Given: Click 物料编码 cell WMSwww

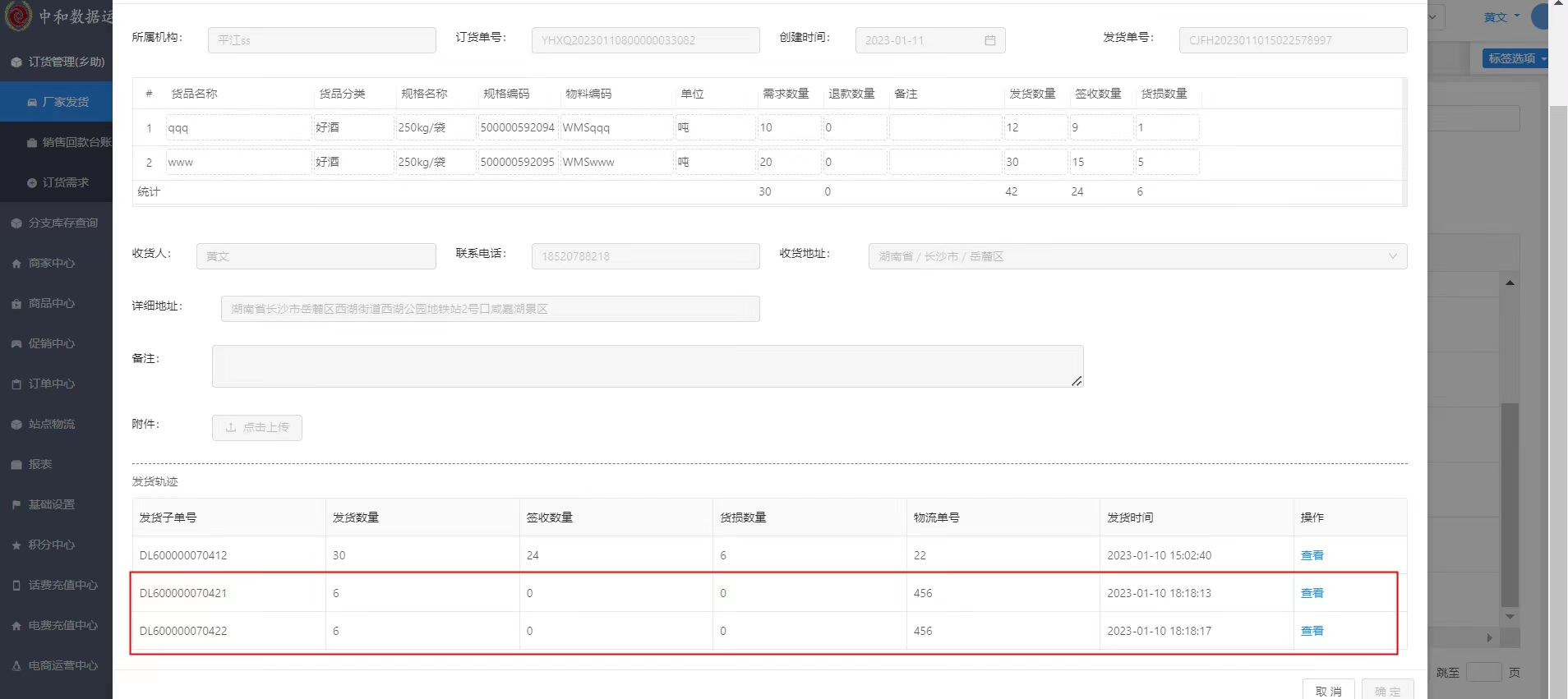Looking at the screenshot, I should click(x=616, y=162).
